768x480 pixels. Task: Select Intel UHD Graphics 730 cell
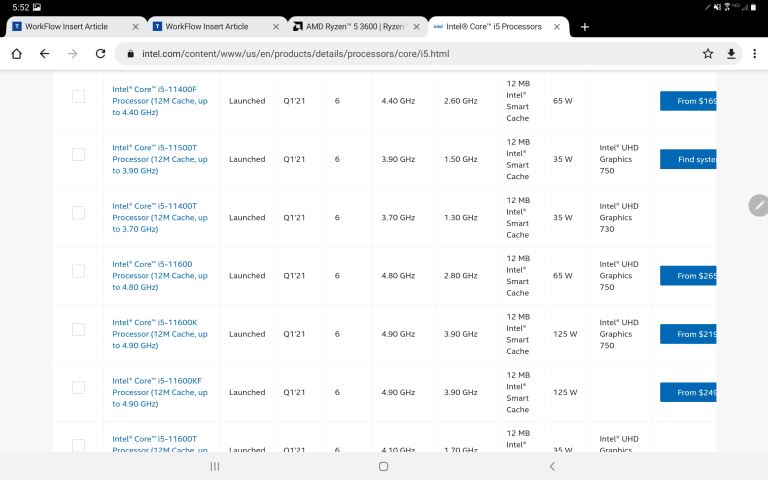(x=619, y=217)
